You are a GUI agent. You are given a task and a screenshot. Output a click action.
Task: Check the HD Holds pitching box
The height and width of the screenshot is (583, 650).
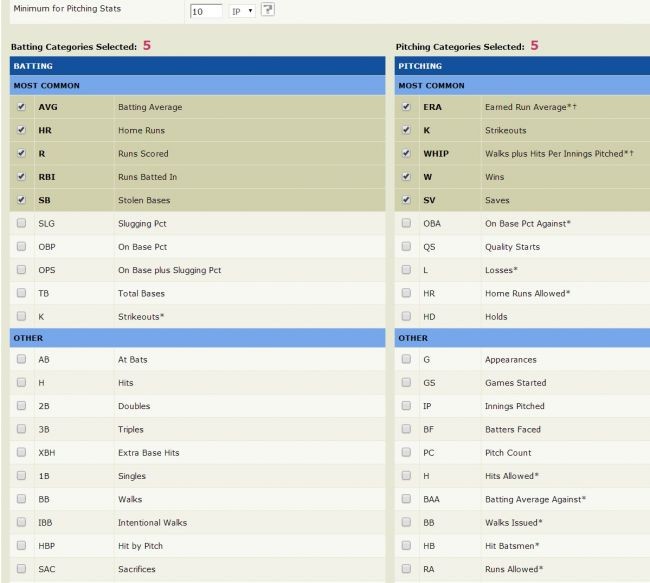pyautogui.click(x=406, y=316)
